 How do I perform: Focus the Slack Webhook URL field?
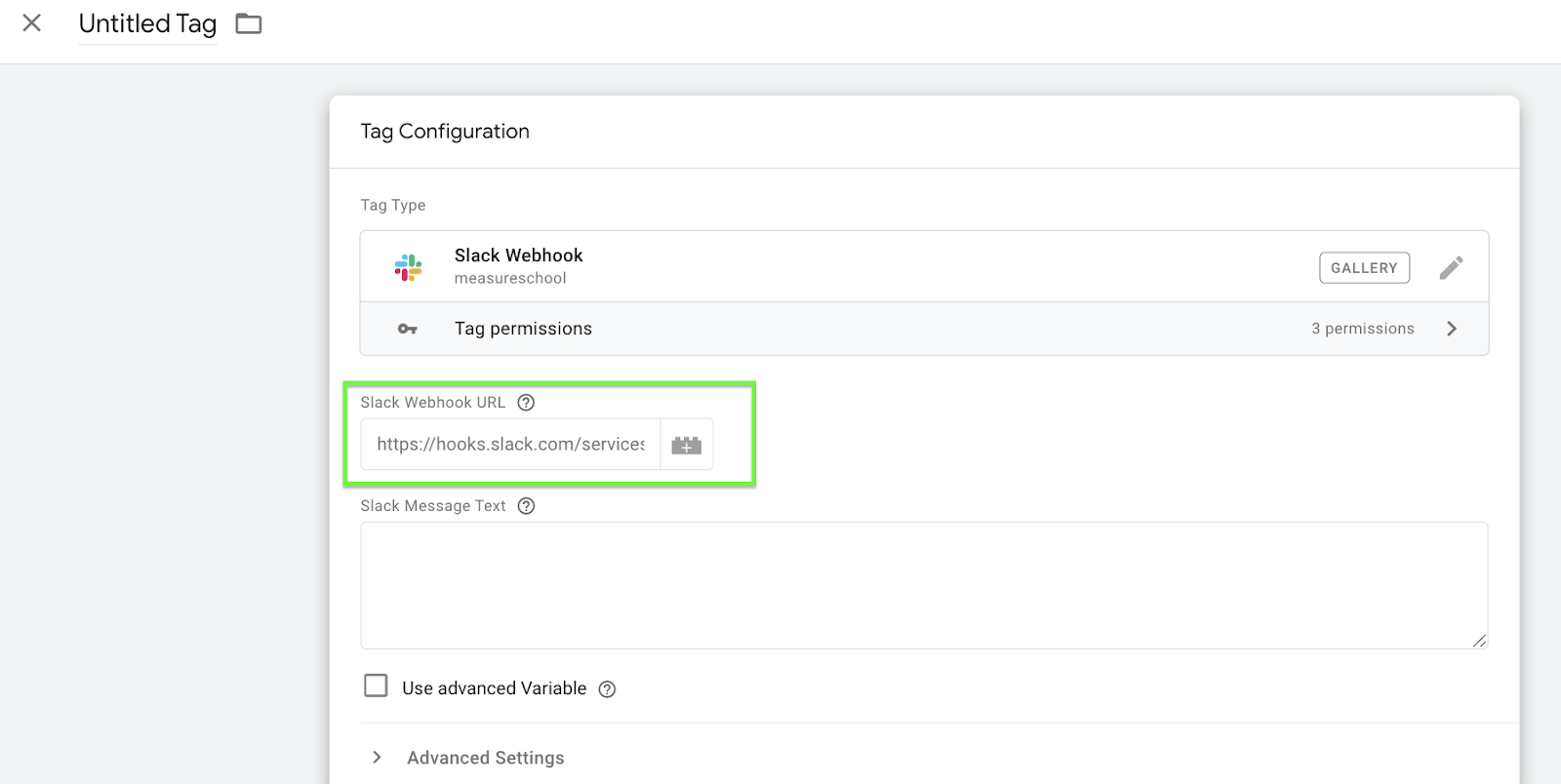(x=510, y=444)
